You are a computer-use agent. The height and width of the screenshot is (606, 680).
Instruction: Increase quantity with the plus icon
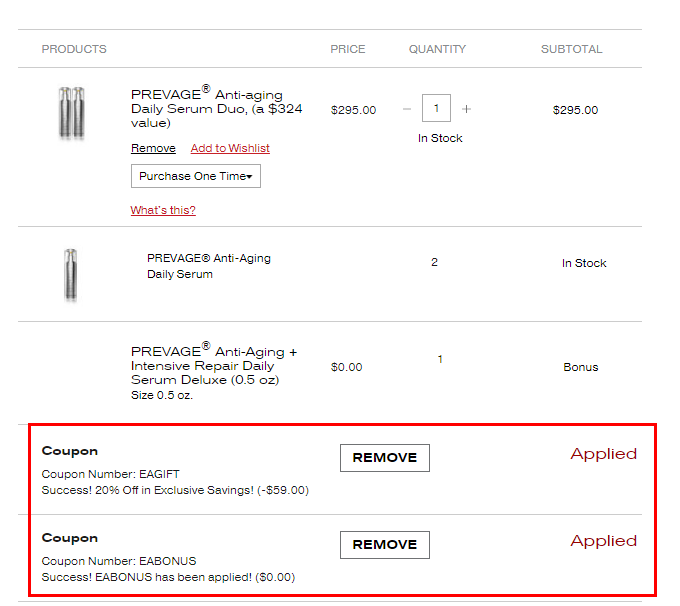(x=466, y=109)
